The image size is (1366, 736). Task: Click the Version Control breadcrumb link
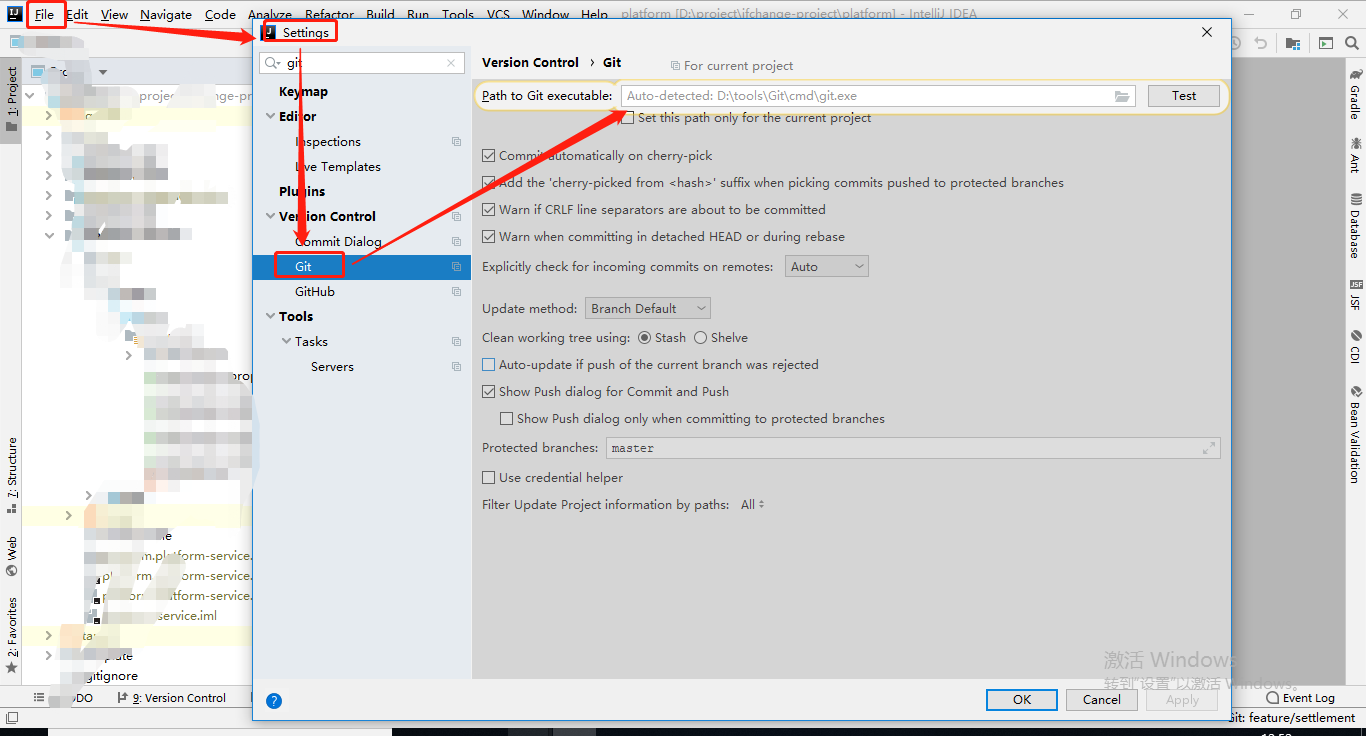click(x=530, y=62)
